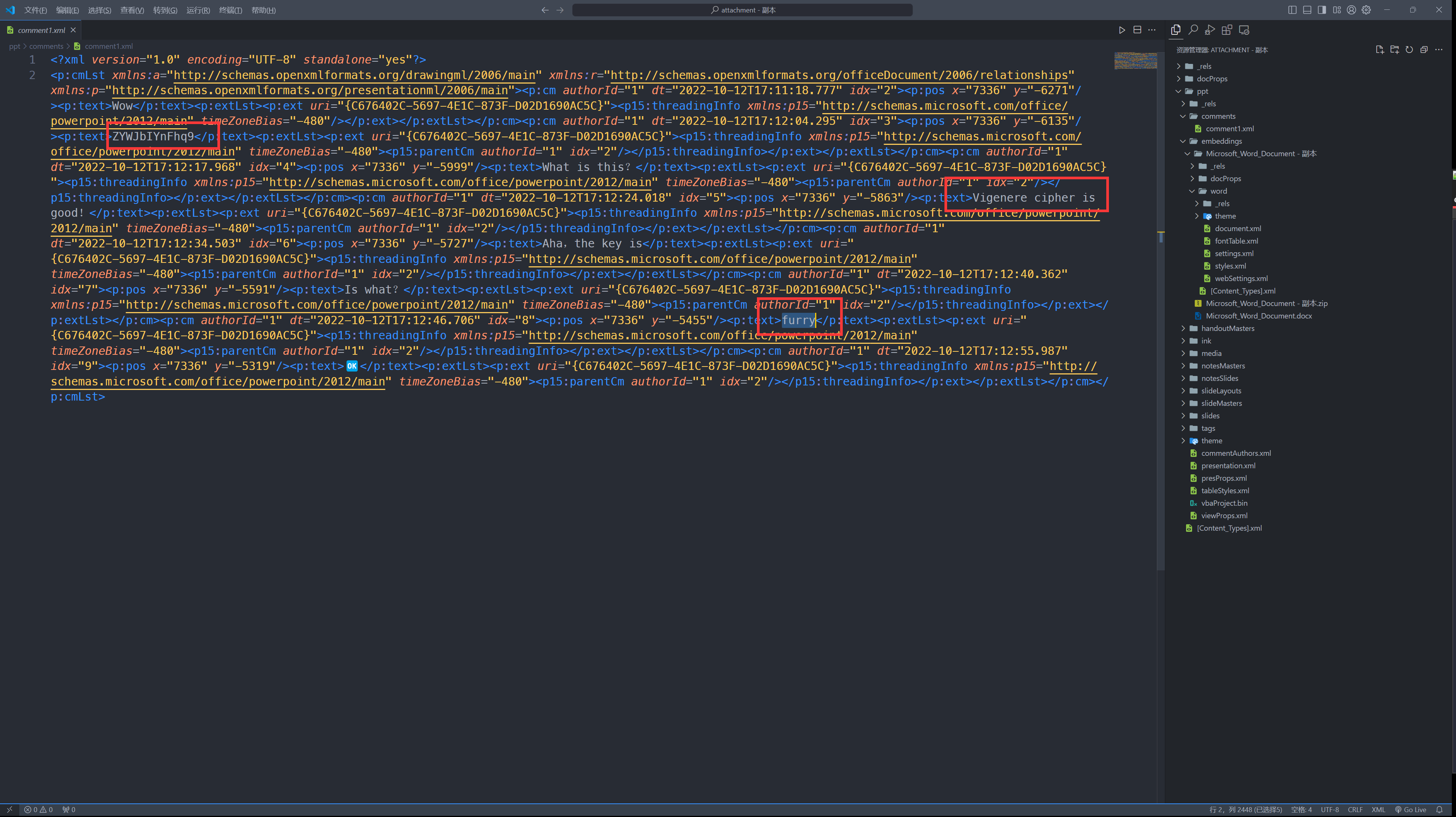Viewport: 1456px width, 817px height.
Task: Toggle the secondary side bar layout icon
Action: coord(1322,9)
